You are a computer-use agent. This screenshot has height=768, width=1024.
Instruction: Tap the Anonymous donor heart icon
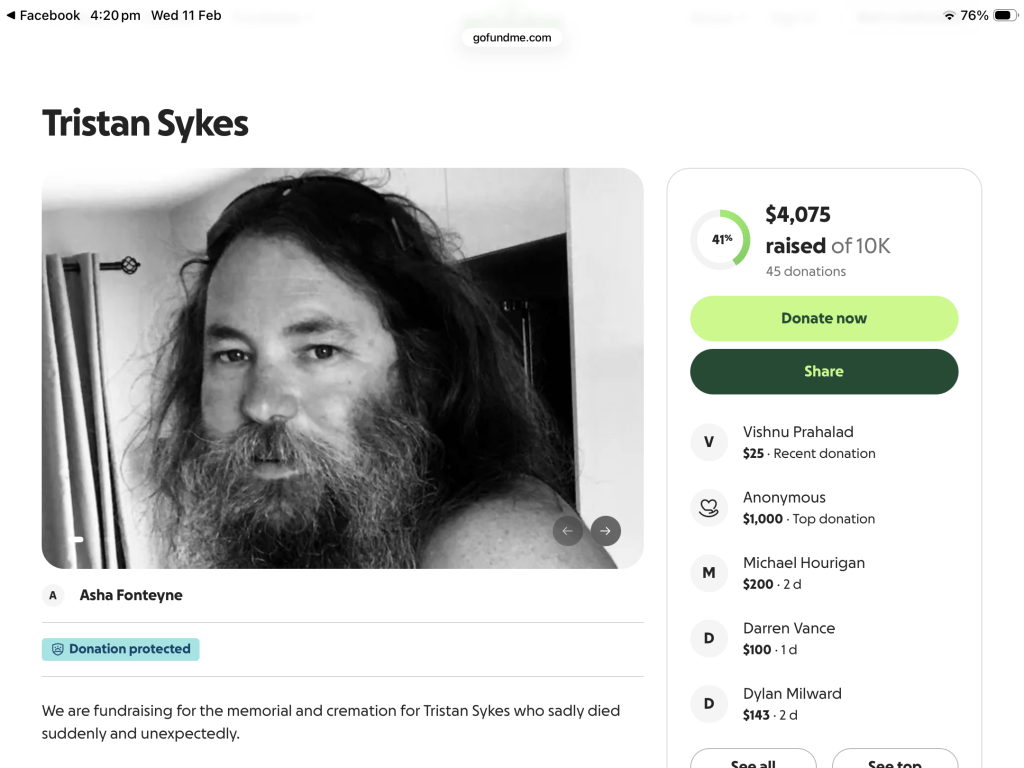click(x=709, y=508)
